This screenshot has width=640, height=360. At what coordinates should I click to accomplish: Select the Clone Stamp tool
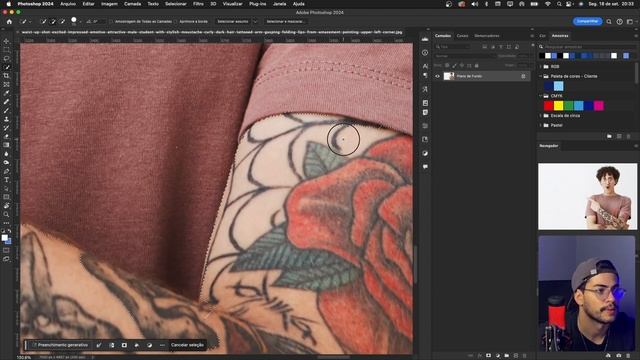click(6, 119)
